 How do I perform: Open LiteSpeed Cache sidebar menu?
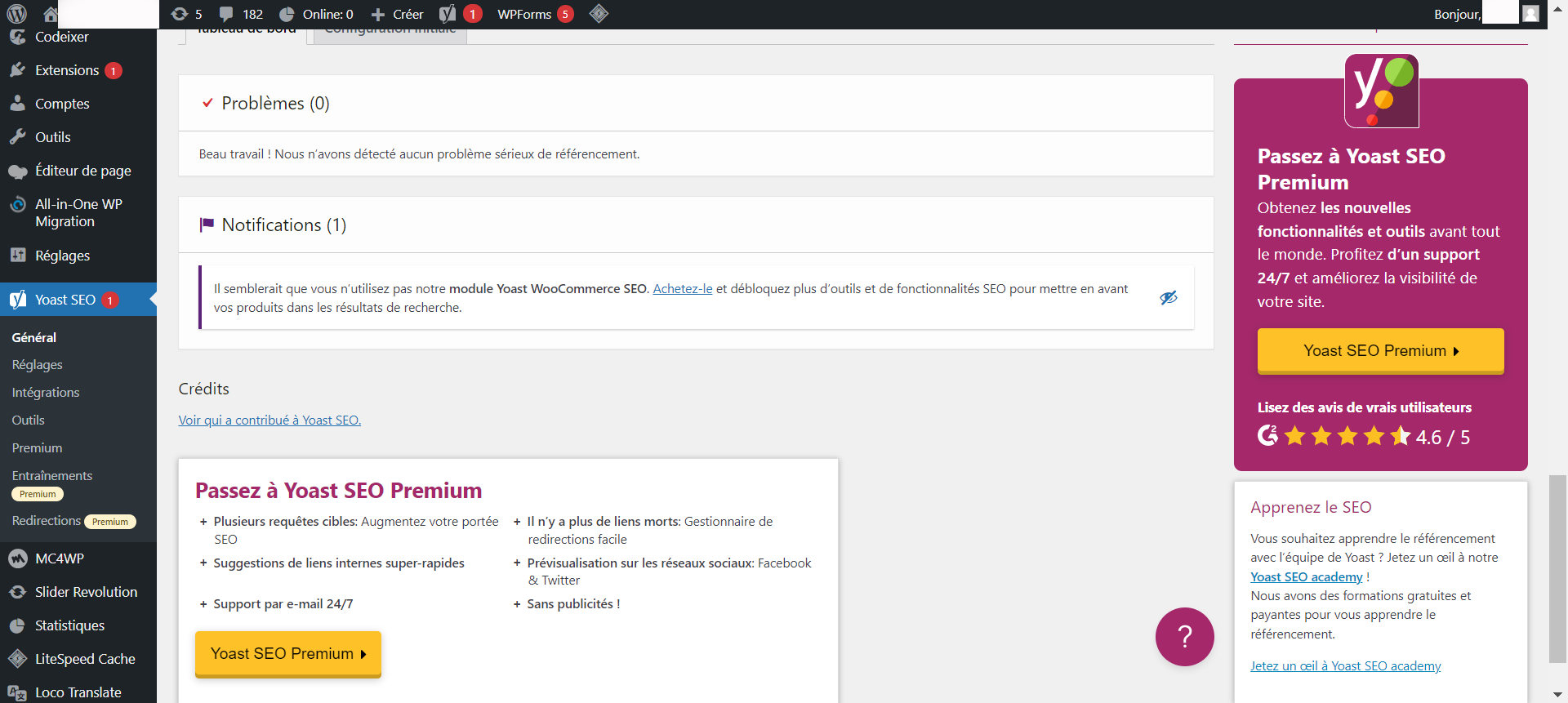[78, 659]
